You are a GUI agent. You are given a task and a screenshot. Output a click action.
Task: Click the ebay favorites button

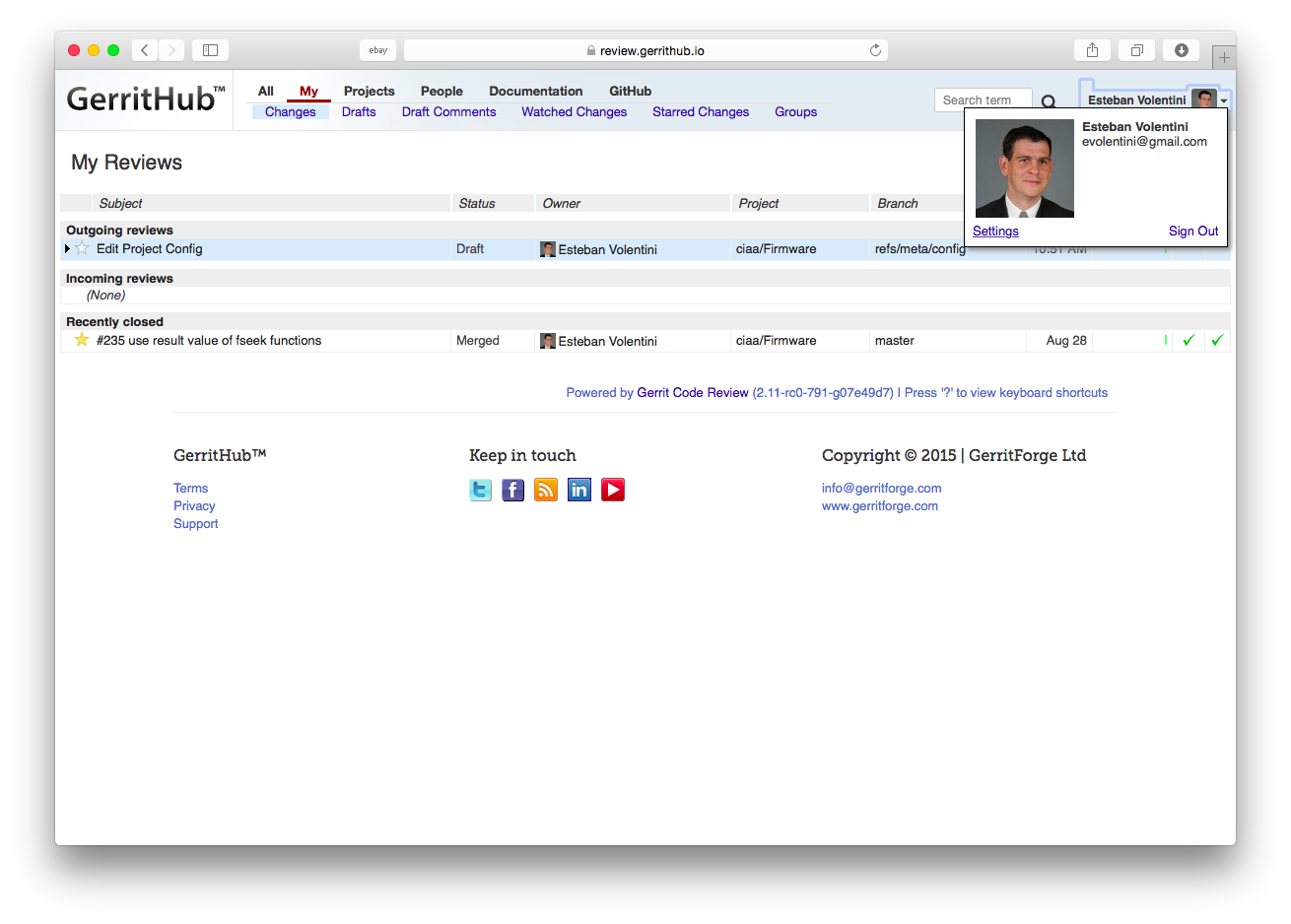point(378,50)
